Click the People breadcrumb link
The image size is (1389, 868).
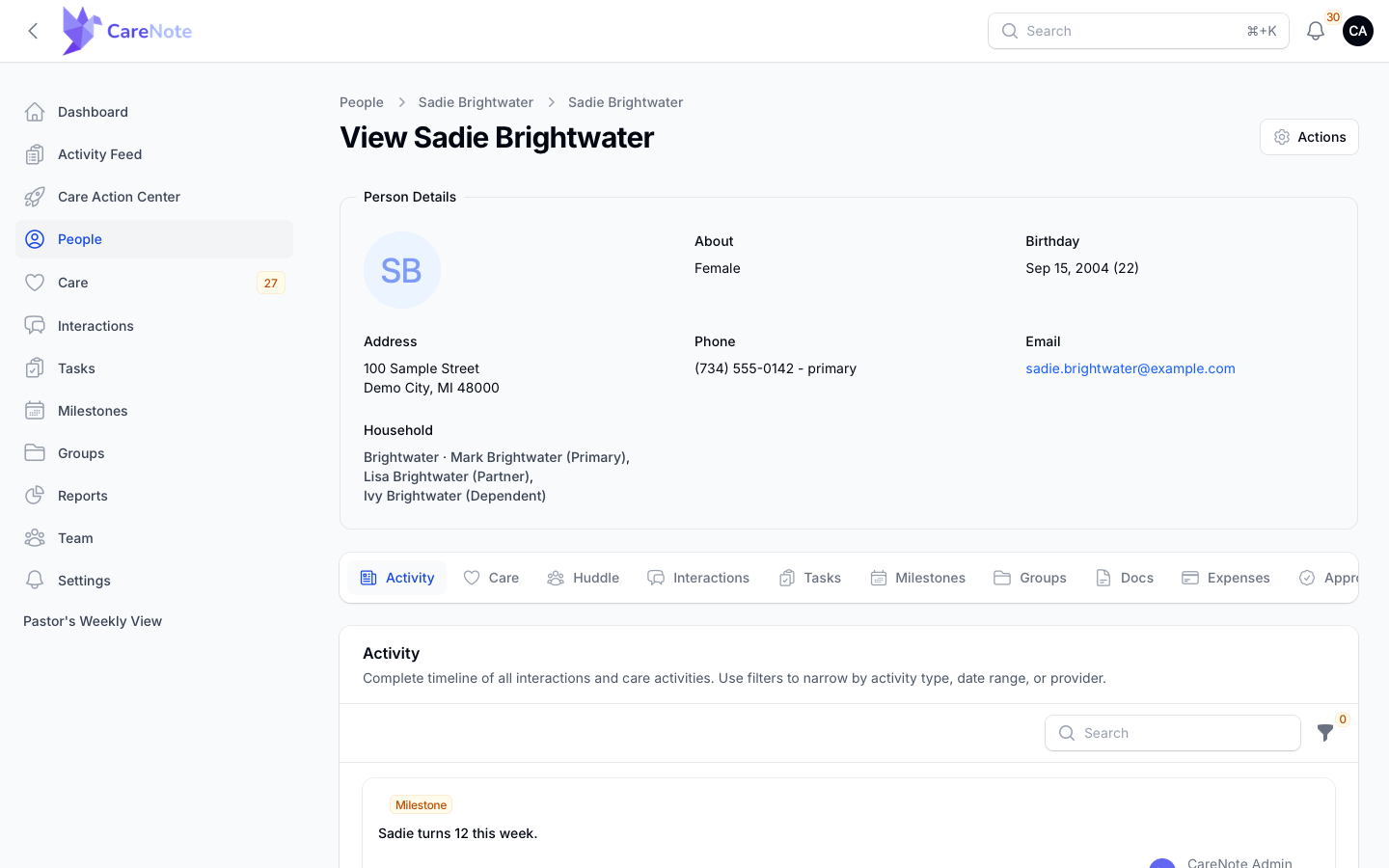[362, 102]
